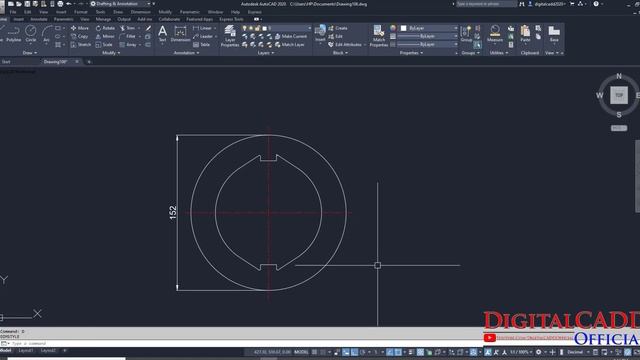Expand the Layers panel
This screenshot has height=360, width=640.
[266, 53]
